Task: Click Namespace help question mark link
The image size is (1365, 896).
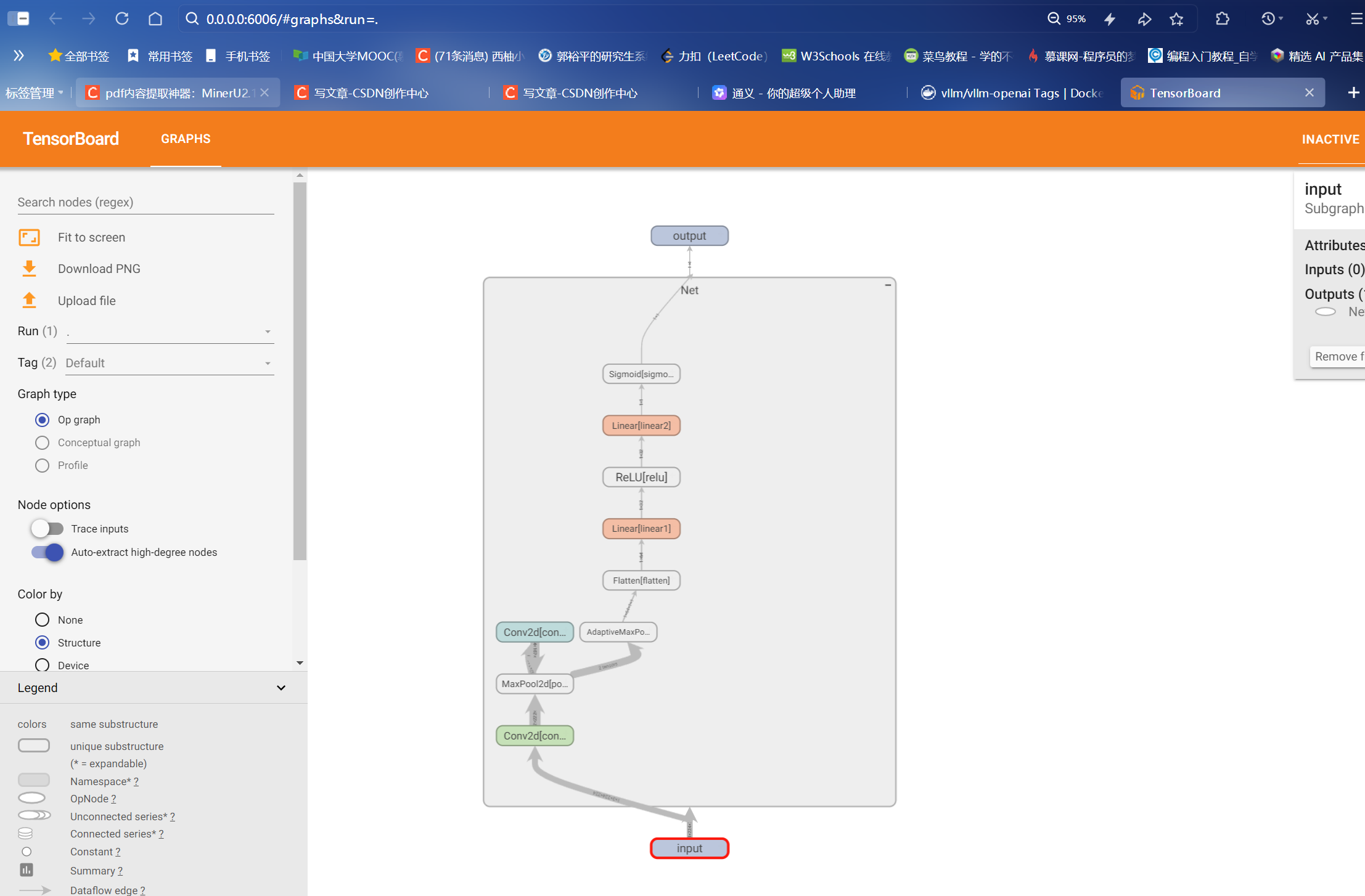Action: [x=136, y=781]
